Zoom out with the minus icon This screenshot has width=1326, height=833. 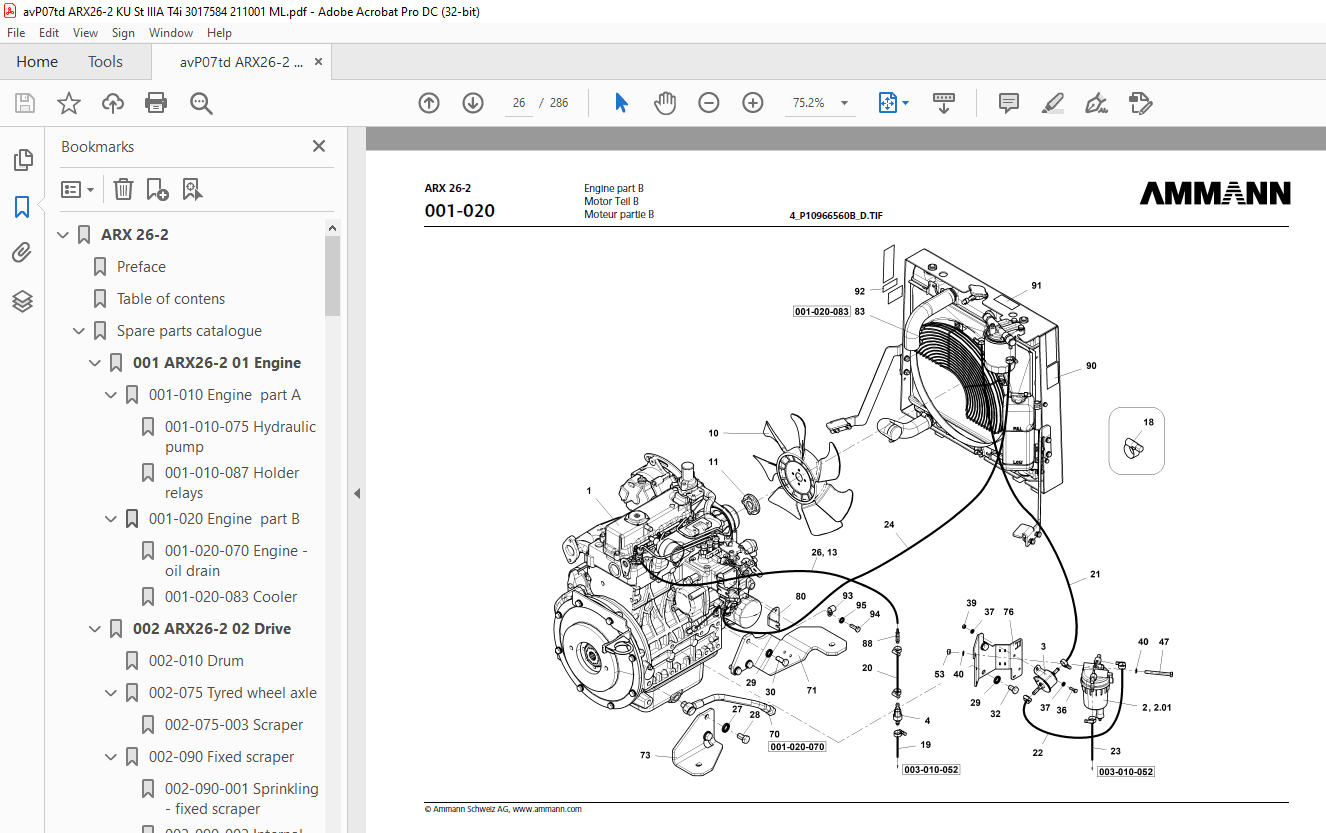coord(709,103)
